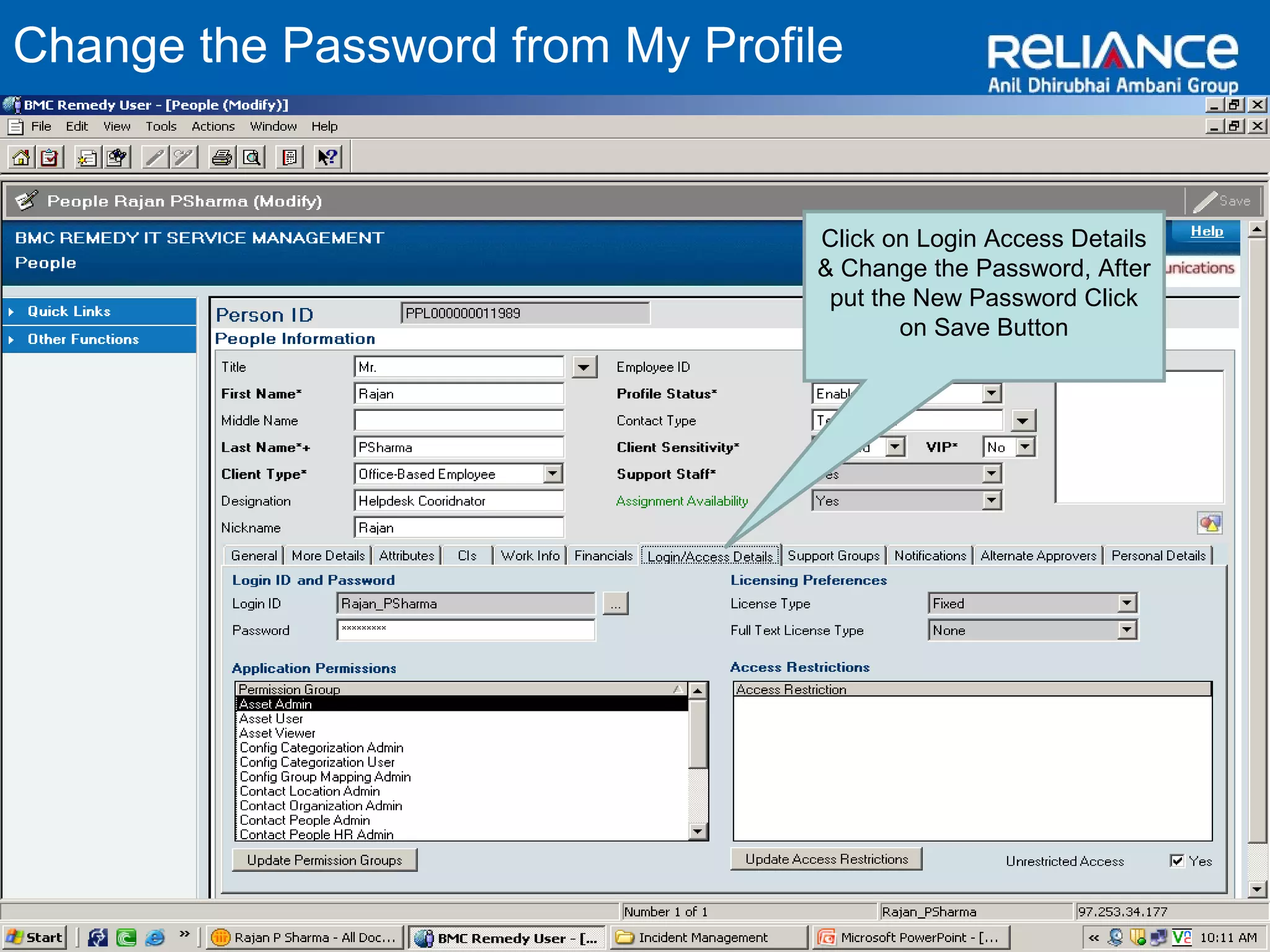Click the first system tray icon
The height and width of the screenshot is (952, 1270).
point(1116,938)
